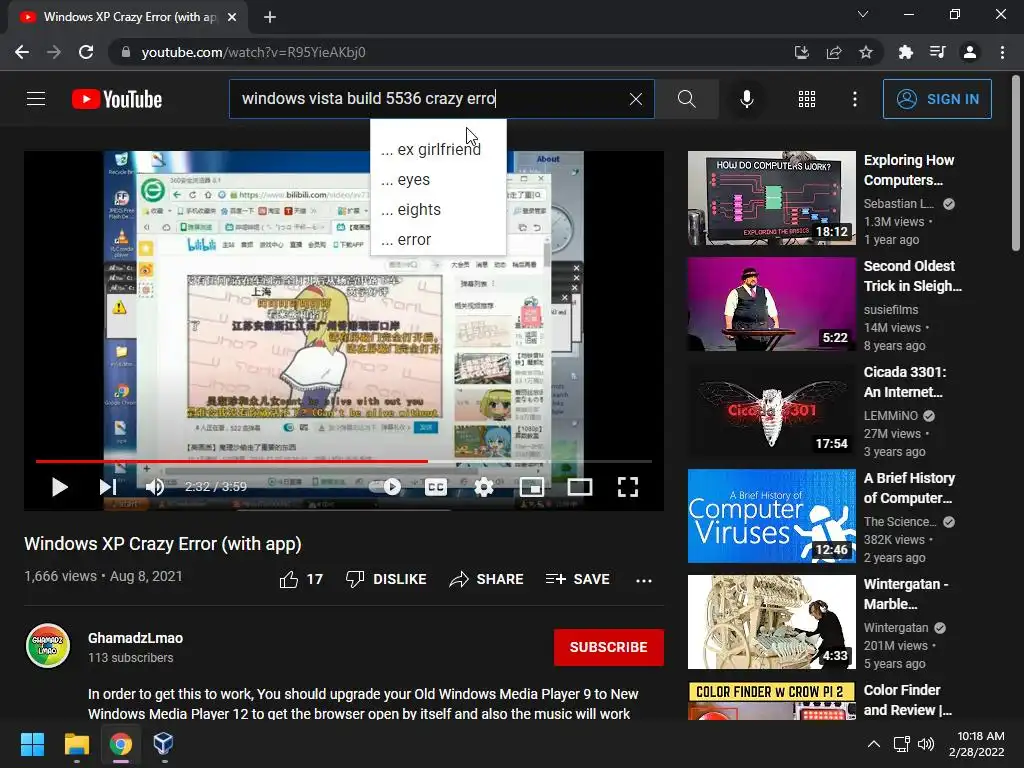Install the app from the address bar icon
1024x768 pixels.
tap(801, 52)
